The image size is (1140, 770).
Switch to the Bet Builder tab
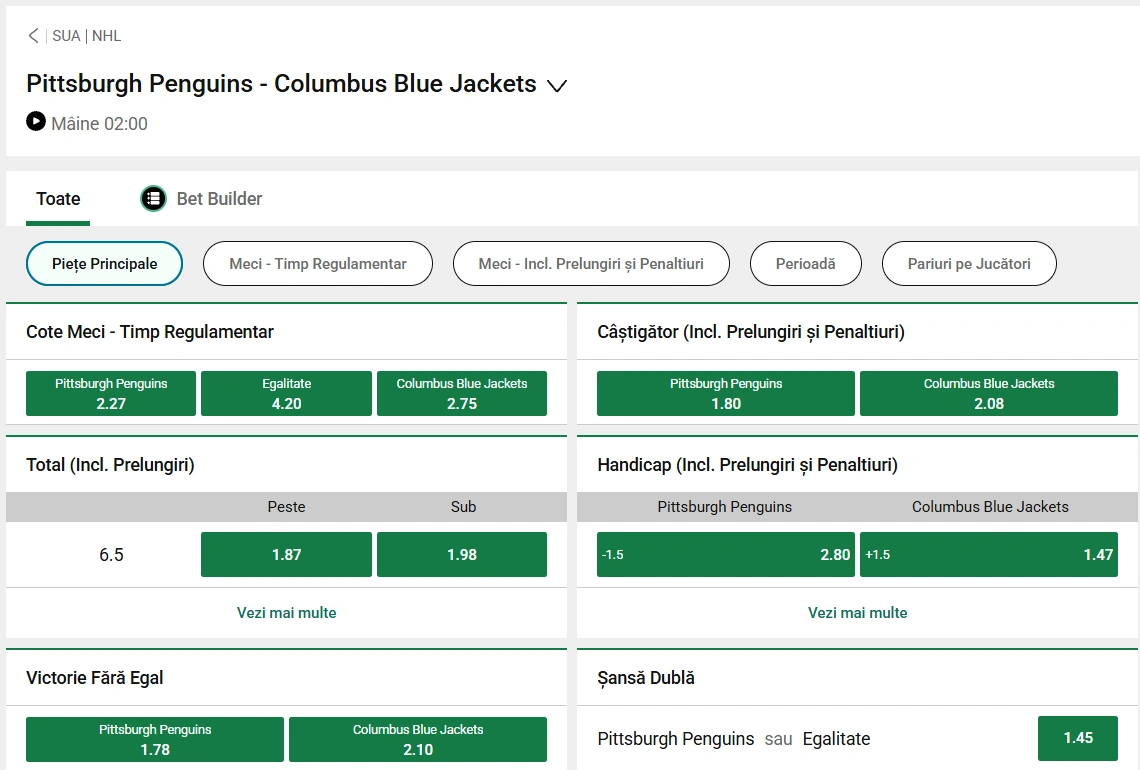pyautogui.click(x=219, y=199)
